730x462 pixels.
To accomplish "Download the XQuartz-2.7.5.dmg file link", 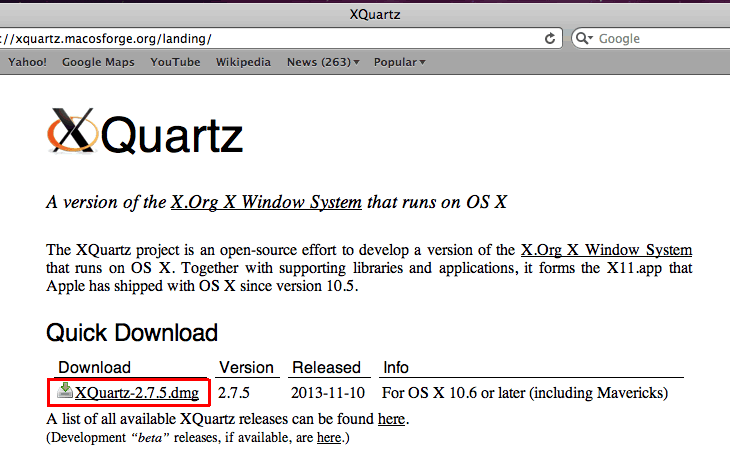I will [x=137, y=393].
